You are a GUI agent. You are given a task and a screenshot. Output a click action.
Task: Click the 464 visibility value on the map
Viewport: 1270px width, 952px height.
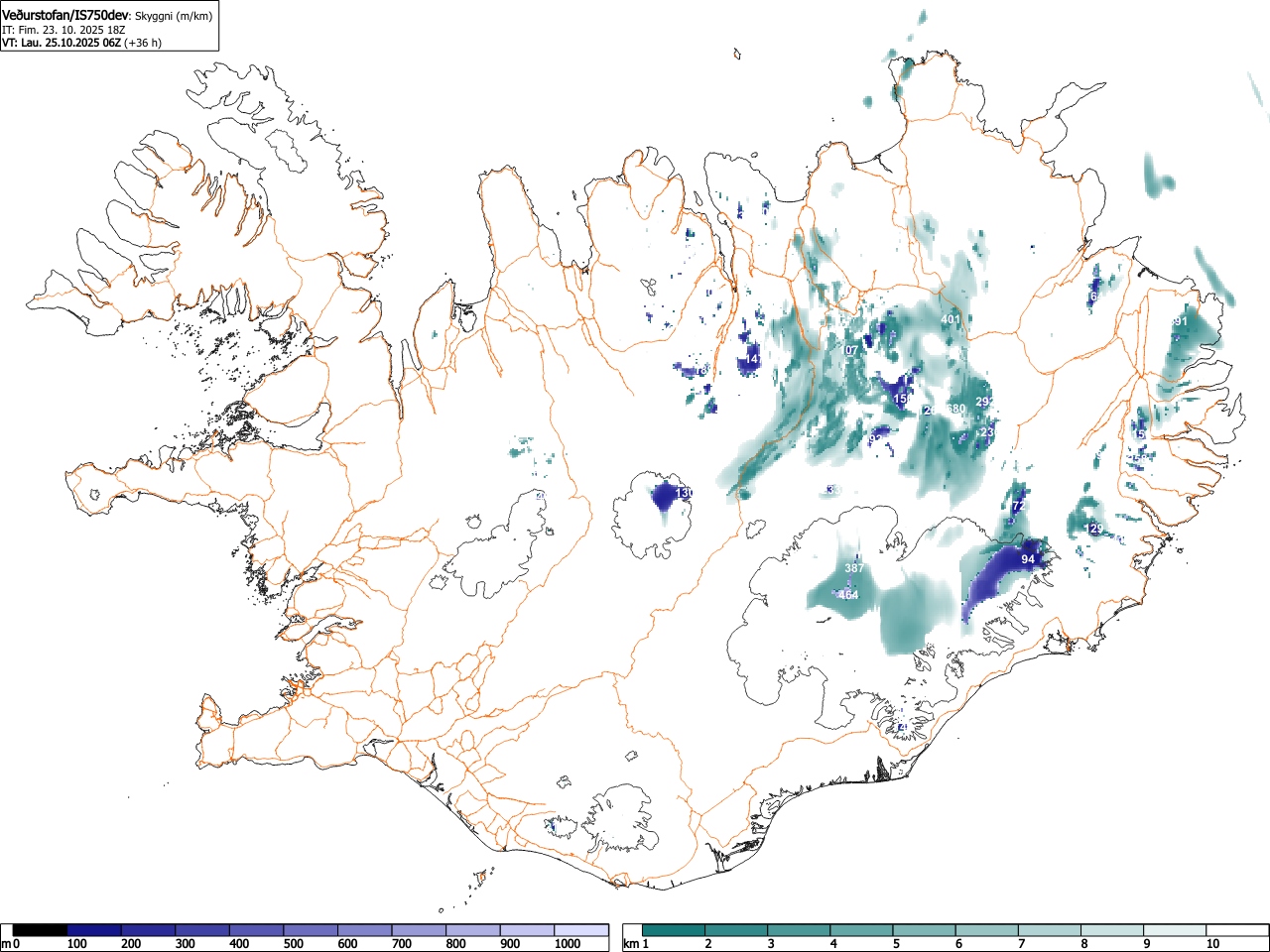click(848, 595)
